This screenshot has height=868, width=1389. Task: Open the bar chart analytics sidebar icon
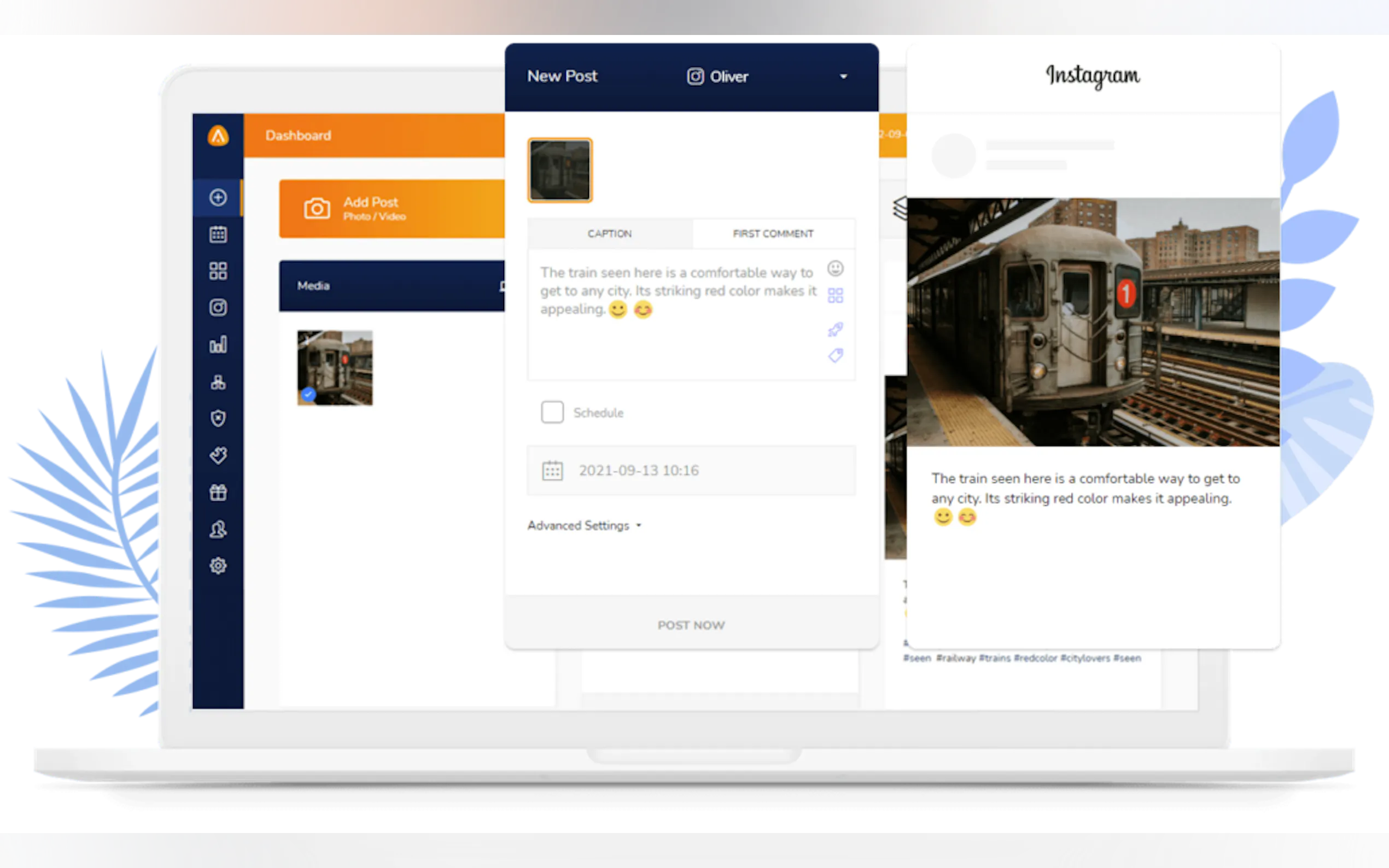pyautogui.click(x=218, y=344)
